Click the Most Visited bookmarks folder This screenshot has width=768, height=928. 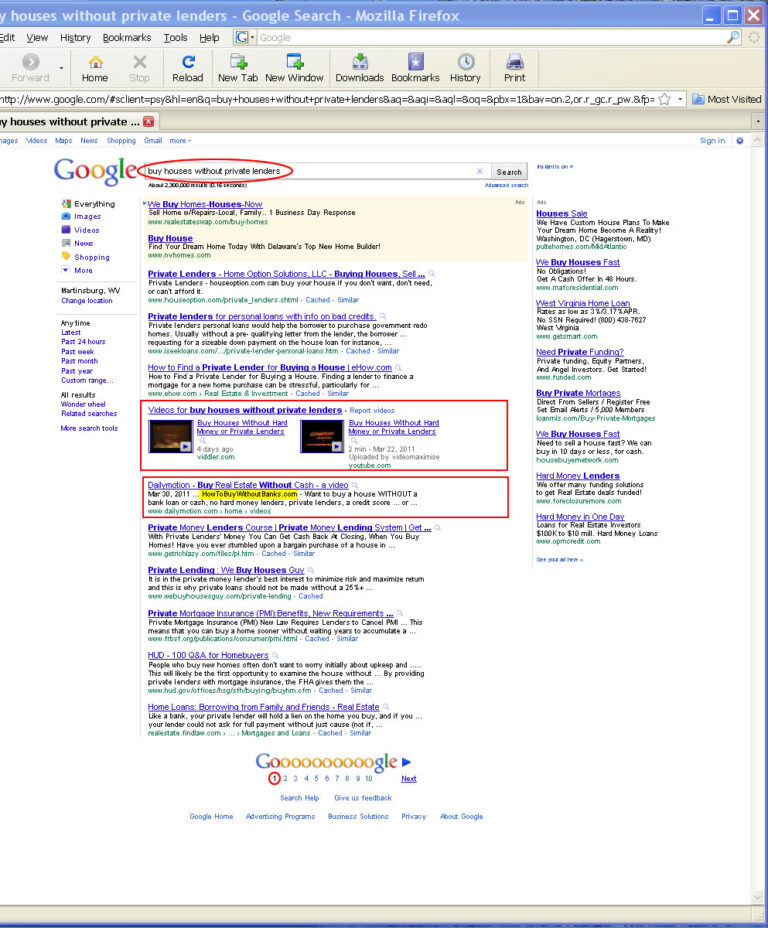coord(727,99)
